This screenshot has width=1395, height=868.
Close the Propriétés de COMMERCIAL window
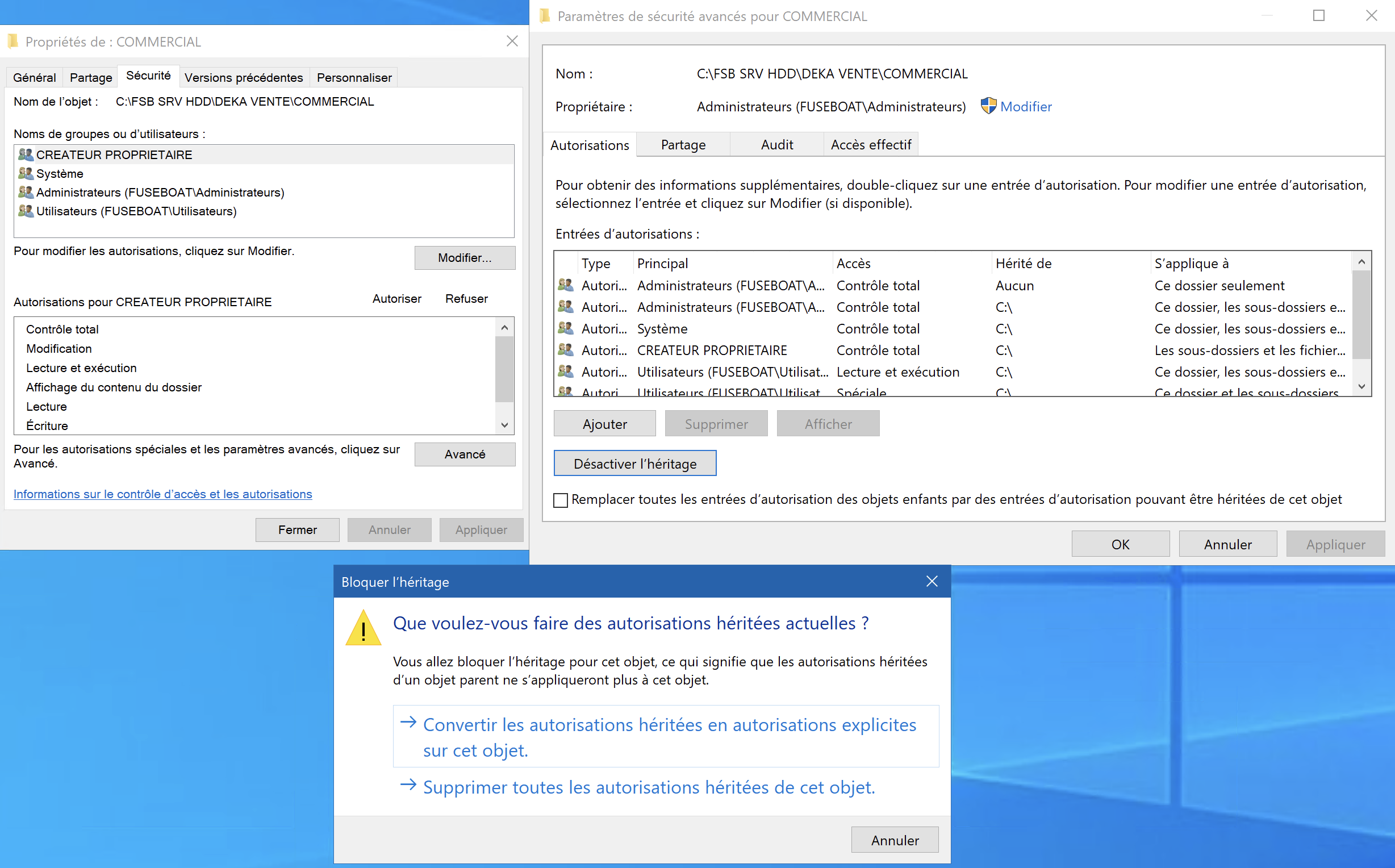pyautogui.click(x=512, y=41)
